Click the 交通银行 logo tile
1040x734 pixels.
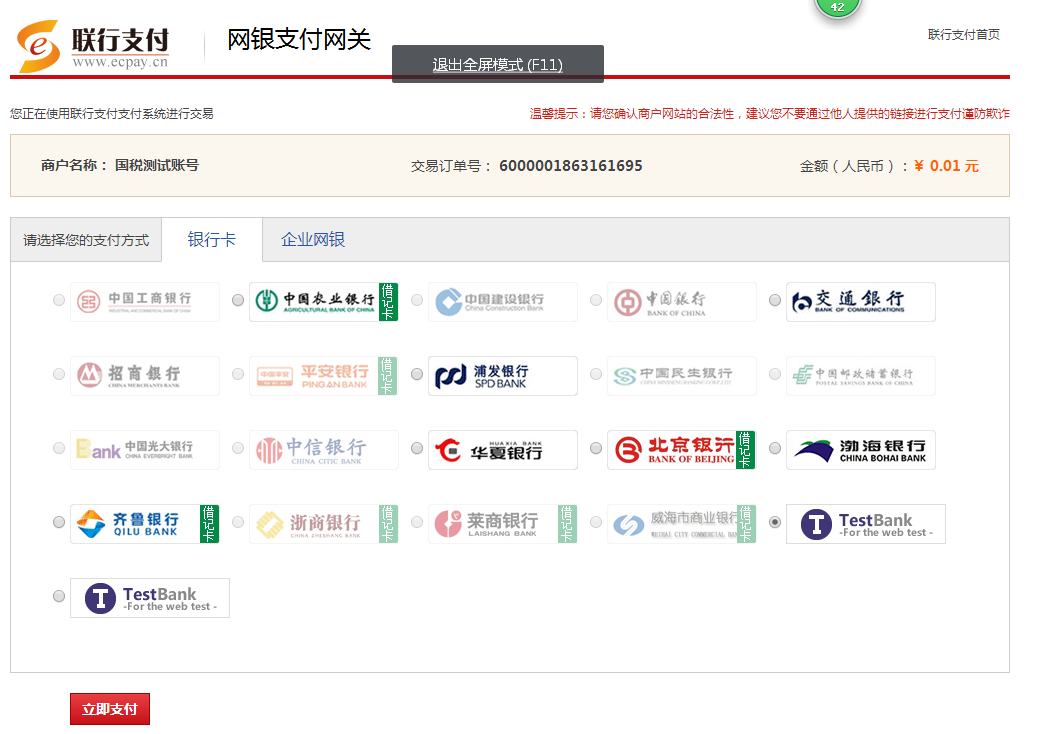[861, 302]
